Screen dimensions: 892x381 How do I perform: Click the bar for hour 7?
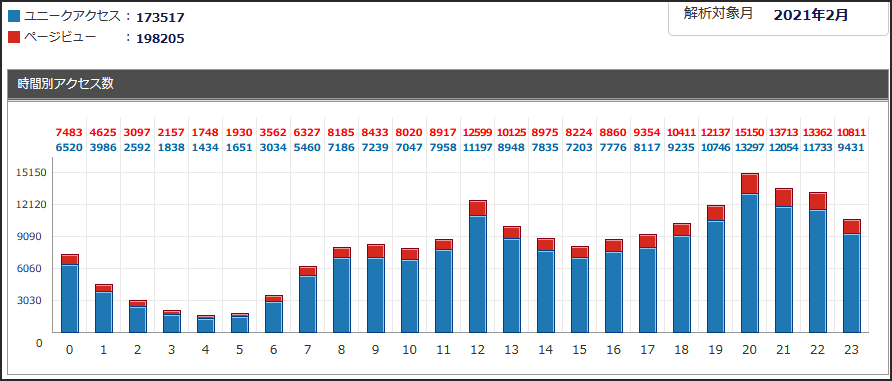pos(308,300)
